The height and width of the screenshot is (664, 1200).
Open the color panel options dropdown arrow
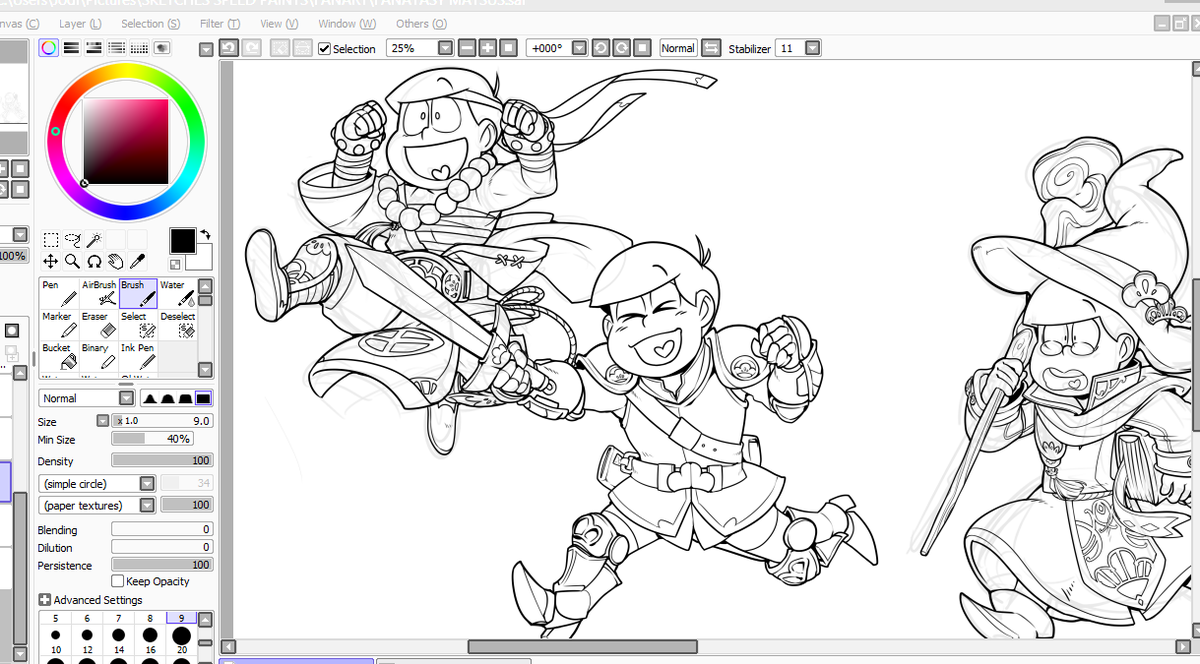pos(205,49)
